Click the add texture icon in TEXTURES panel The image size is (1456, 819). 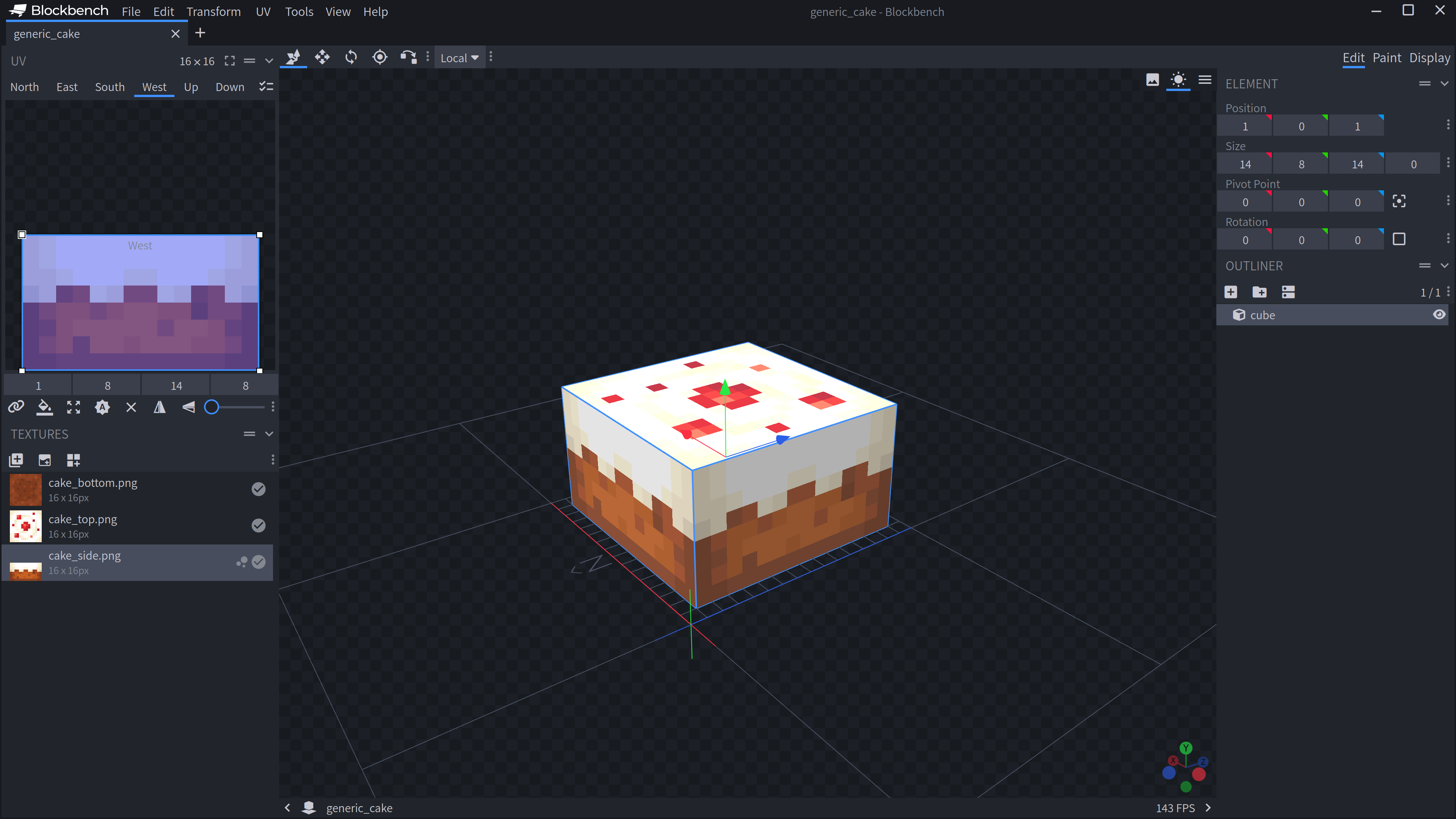(x=16, y=460)
